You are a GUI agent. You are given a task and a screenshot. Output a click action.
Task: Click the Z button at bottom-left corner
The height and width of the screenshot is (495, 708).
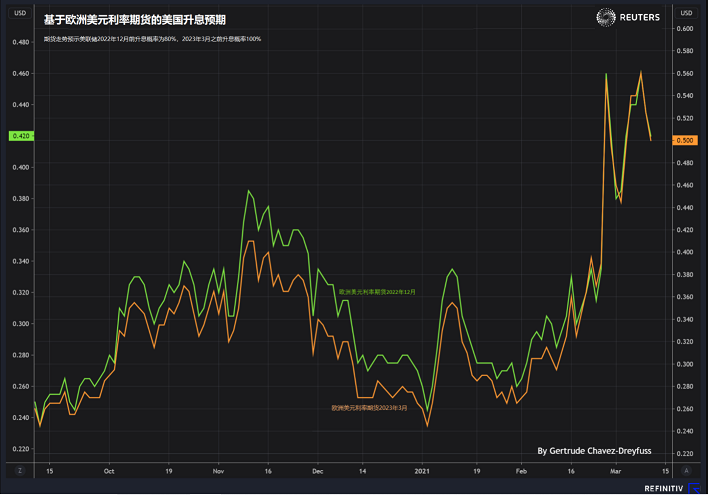coord(21,468)
